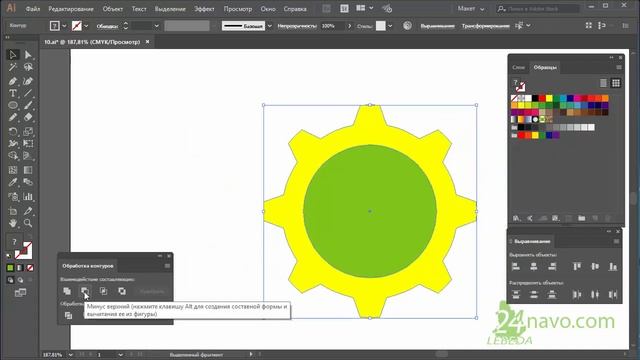Select the Line Segment tool
This screenshot has height=360, width=640.
click(x=28, y=93)
